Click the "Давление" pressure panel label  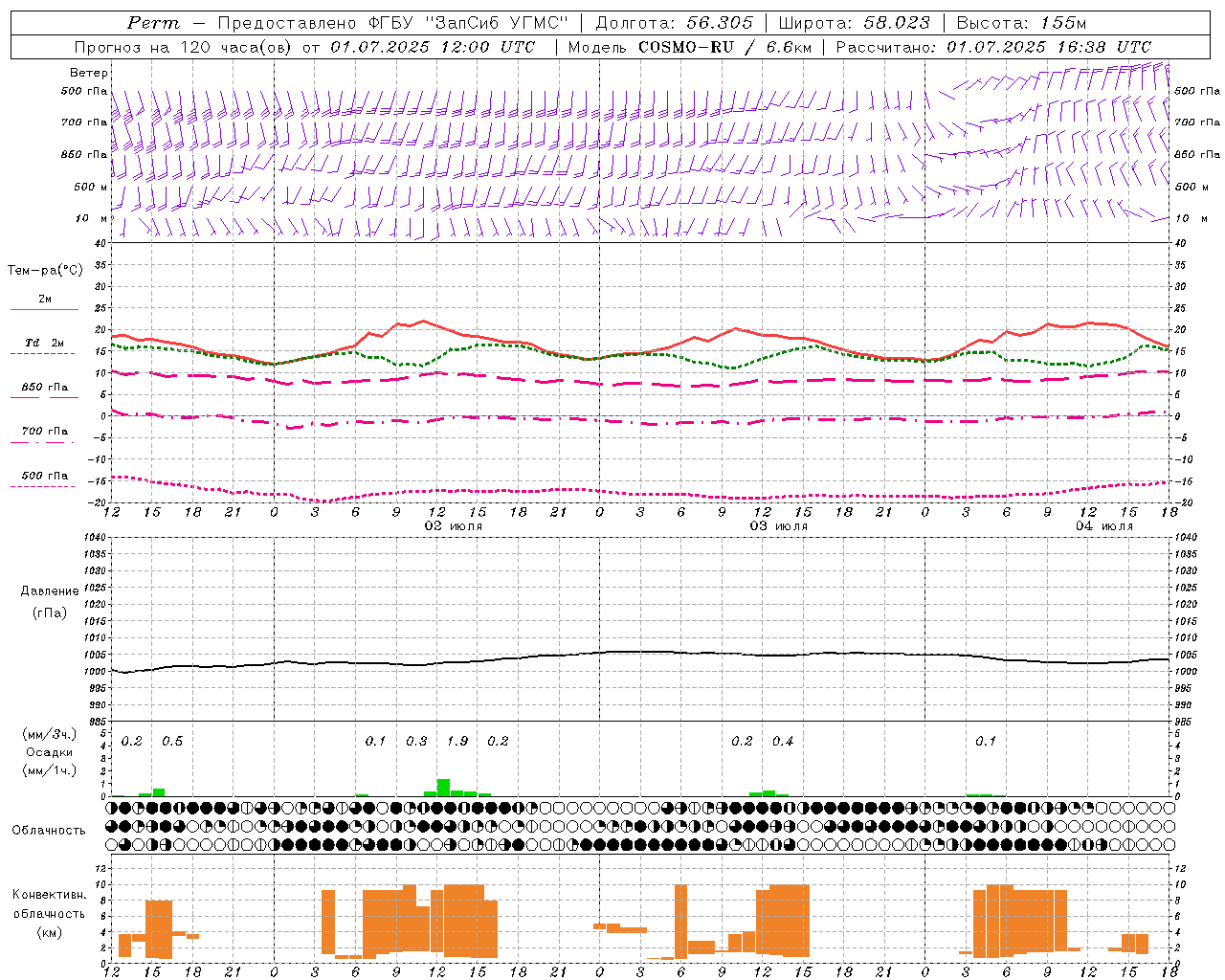49,591
